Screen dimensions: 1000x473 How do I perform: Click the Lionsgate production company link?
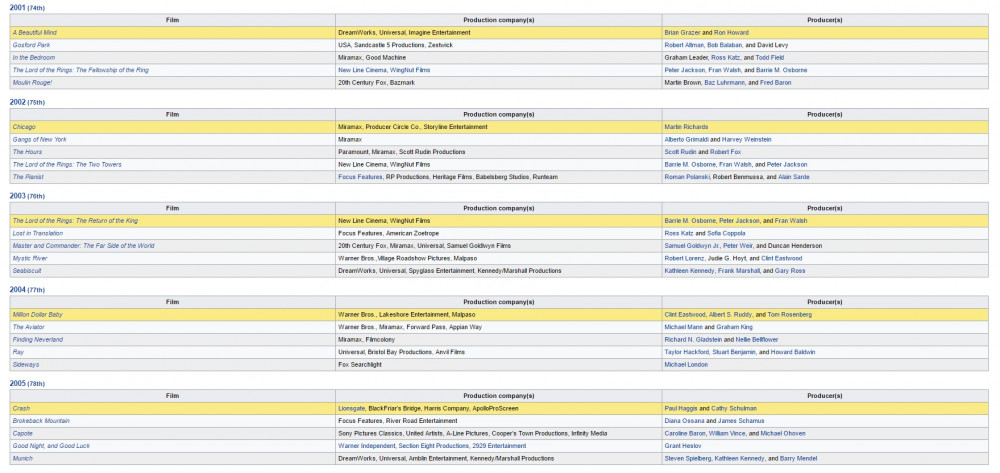352,408
